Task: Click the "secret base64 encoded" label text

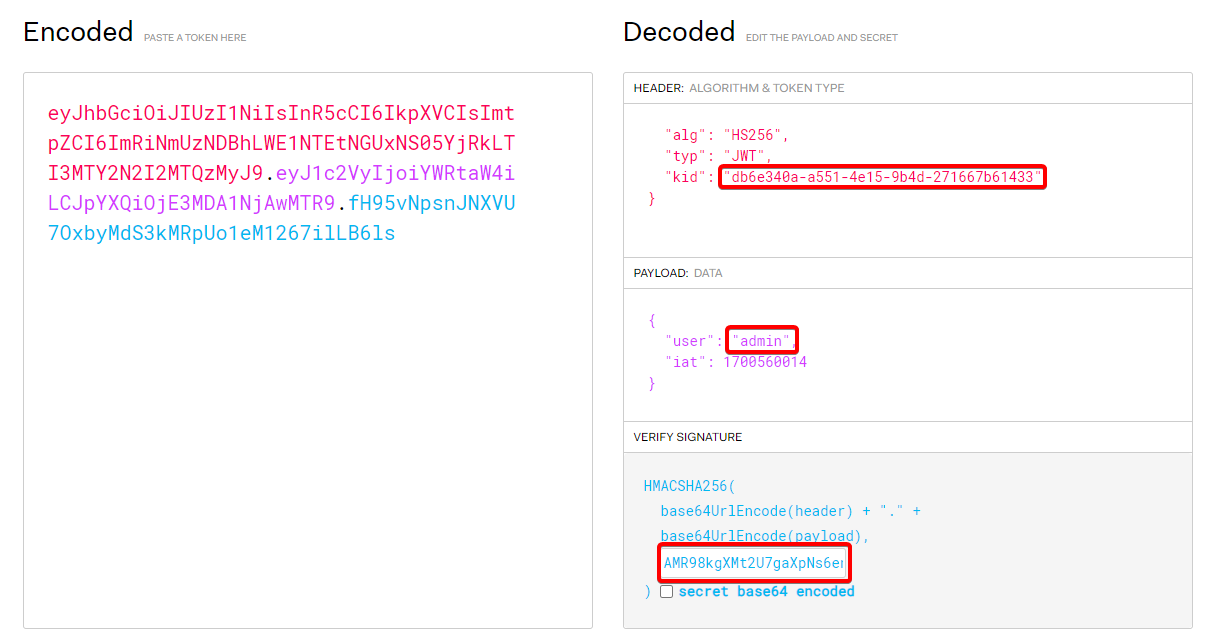Action: pos(766,592)
